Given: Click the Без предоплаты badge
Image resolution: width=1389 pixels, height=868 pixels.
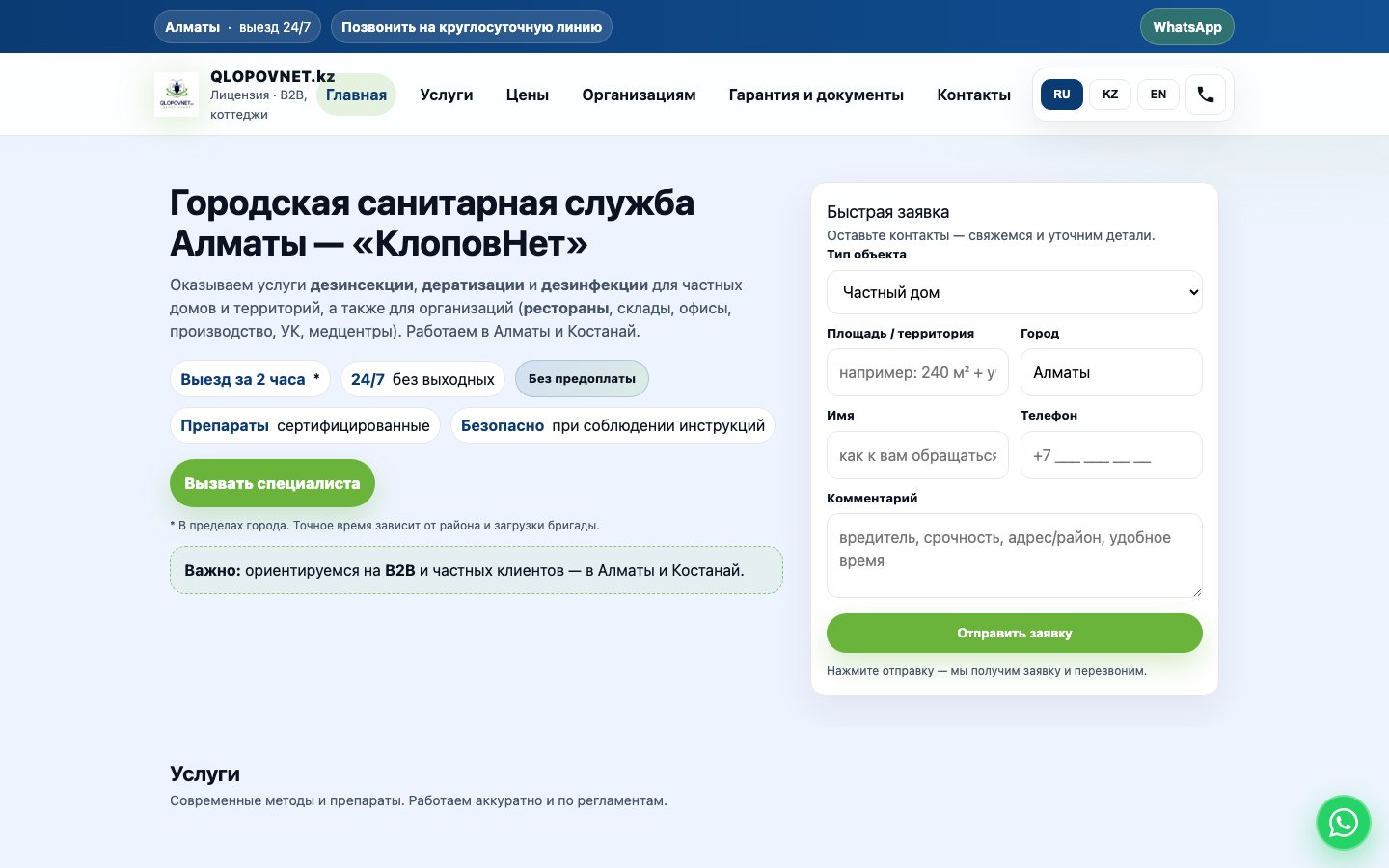Looking at the screenshot, I should tap(582, 379).
